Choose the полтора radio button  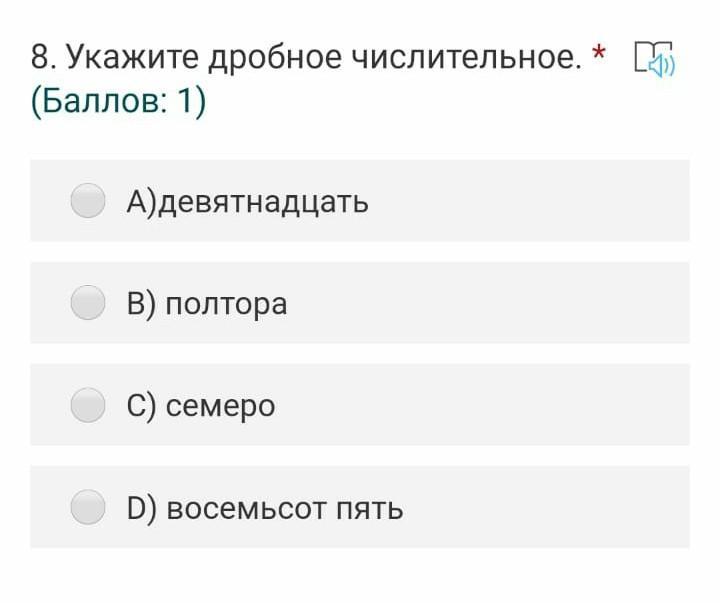tap(88, 303)
